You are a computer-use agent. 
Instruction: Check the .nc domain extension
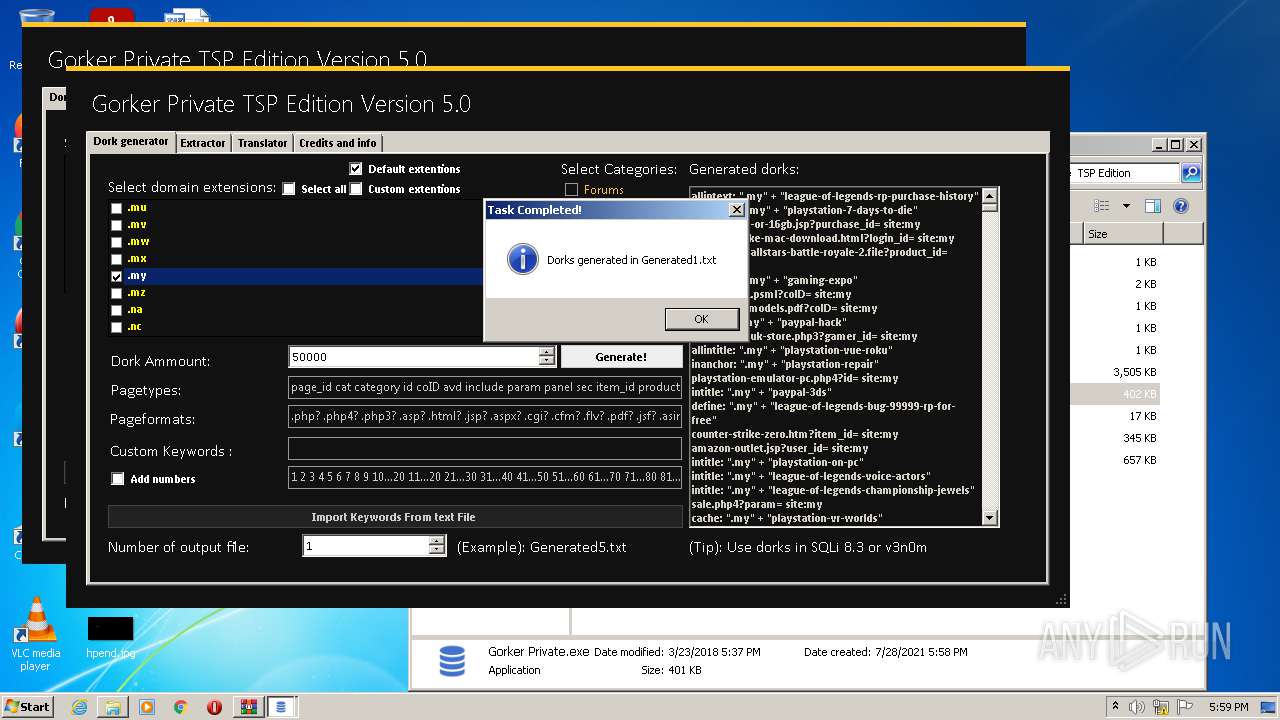[117, 327]
